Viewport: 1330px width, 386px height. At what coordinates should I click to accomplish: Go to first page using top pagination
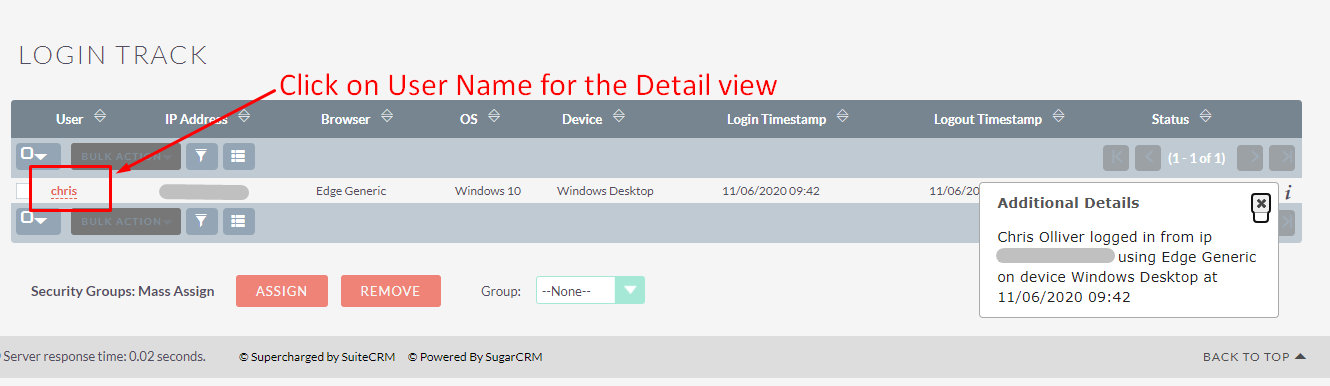[1117, 157]
